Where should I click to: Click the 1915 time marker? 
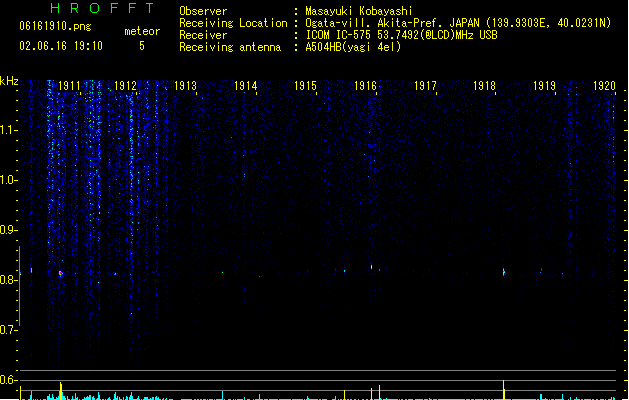(x=305, y=86)
